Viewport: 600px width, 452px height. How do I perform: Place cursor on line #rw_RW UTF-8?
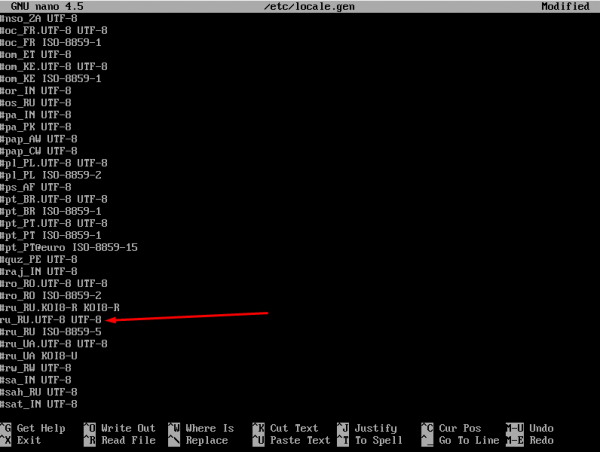tap(36, 368)
